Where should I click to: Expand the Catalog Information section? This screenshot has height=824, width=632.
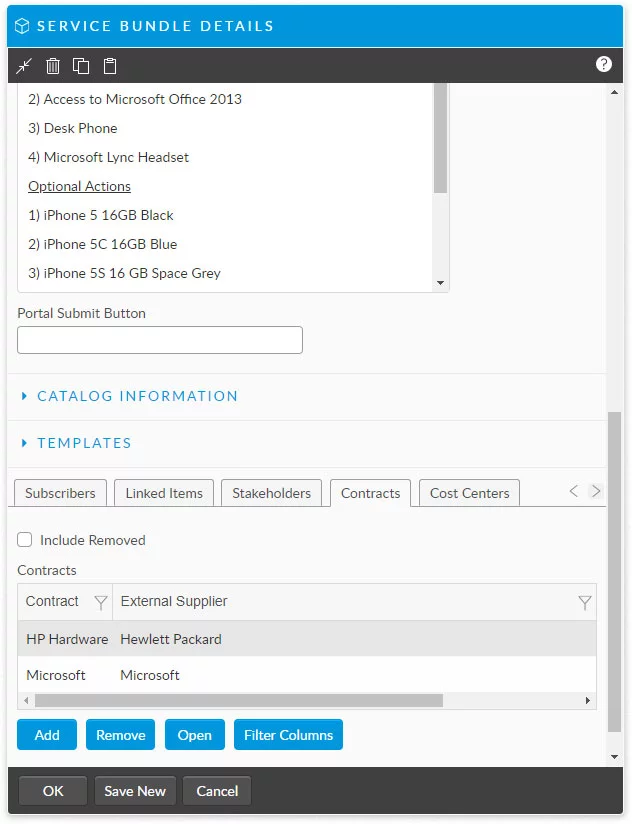tap(137, 396)
